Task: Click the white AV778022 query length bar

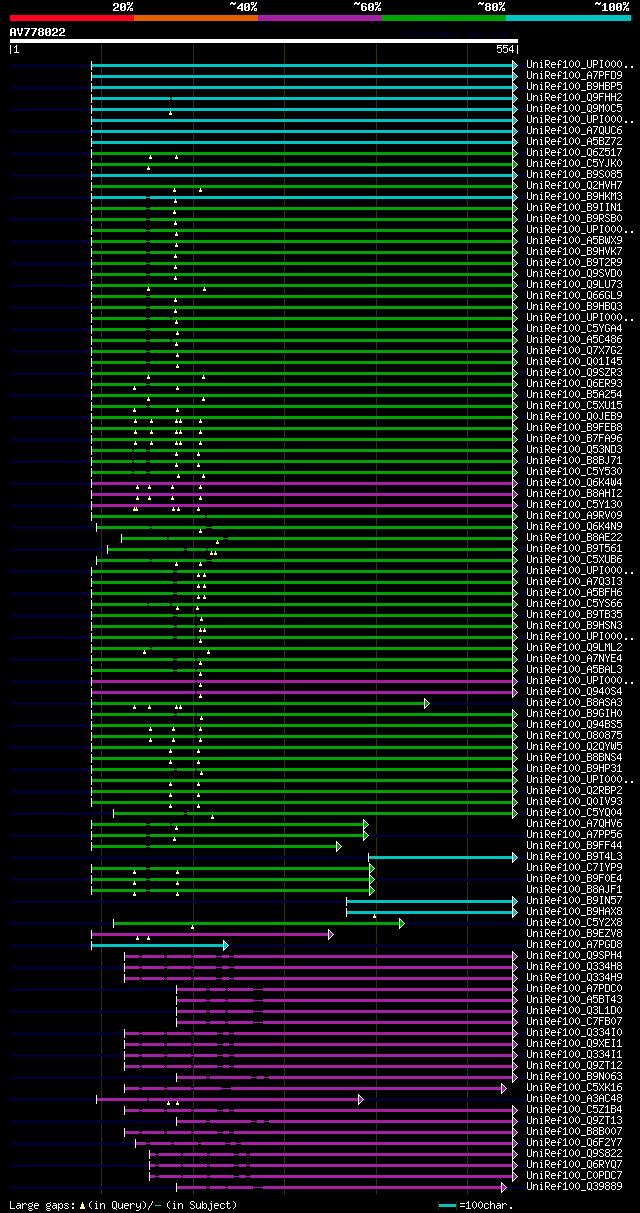Action: point(263,41)
